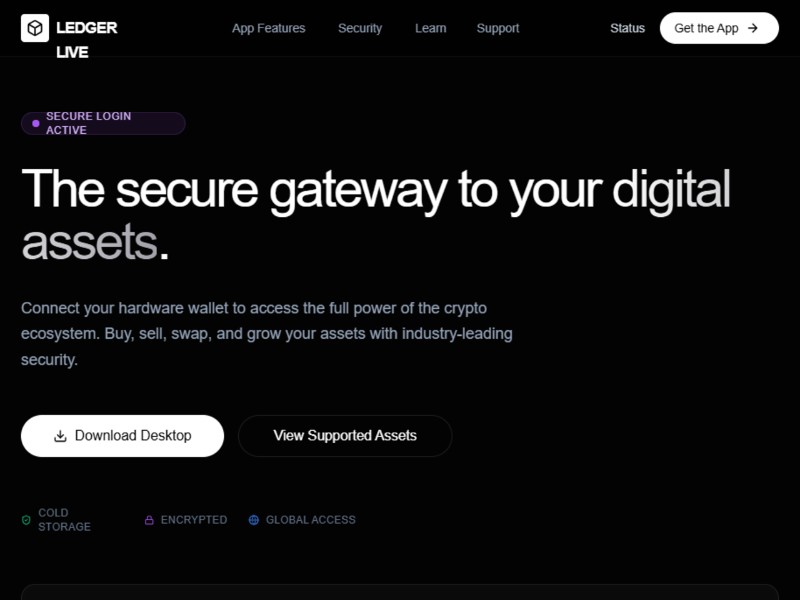The image size is (800, 600).
Task: Click the Global Access label text
Action: (x=310, y=520)
